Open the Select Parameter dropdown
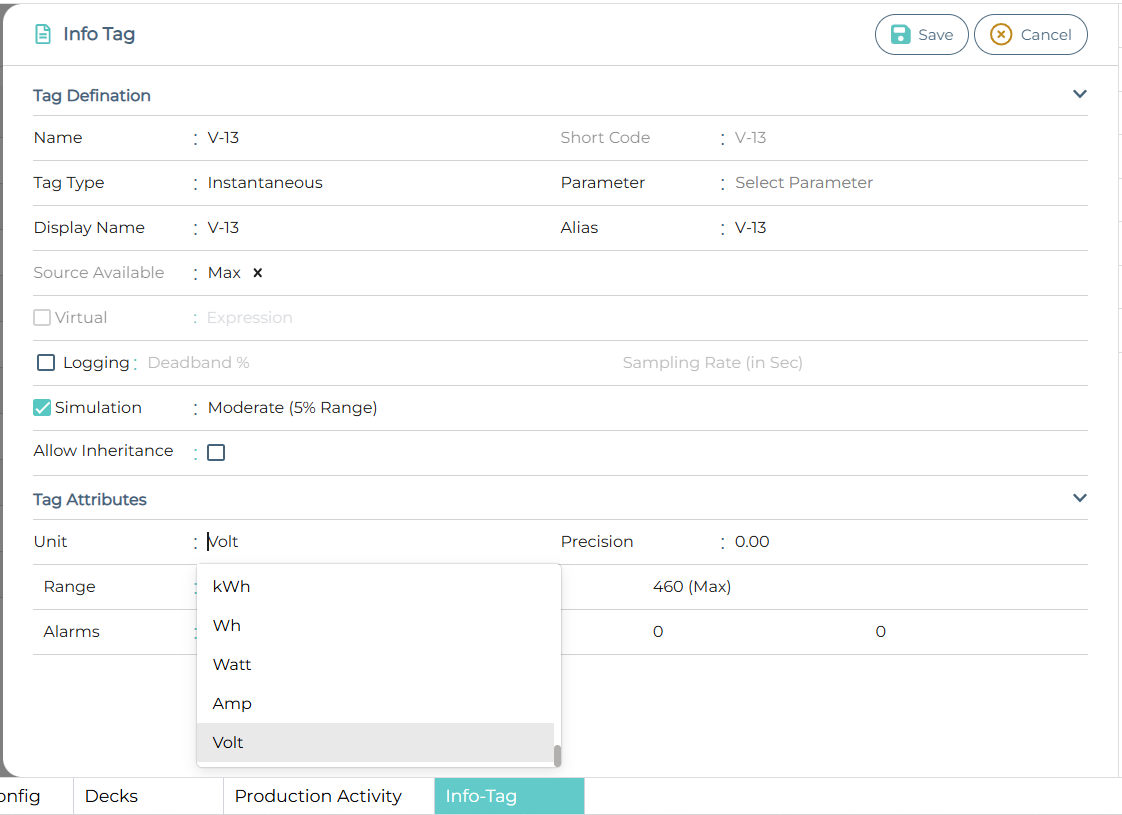1122x815 pixels. tap(804, 183)
